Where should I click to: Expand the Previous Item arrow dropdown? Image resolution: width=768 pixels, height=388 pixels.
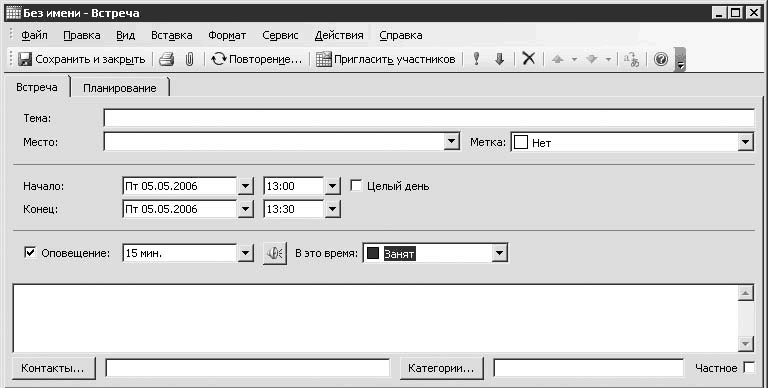(574, 60)
